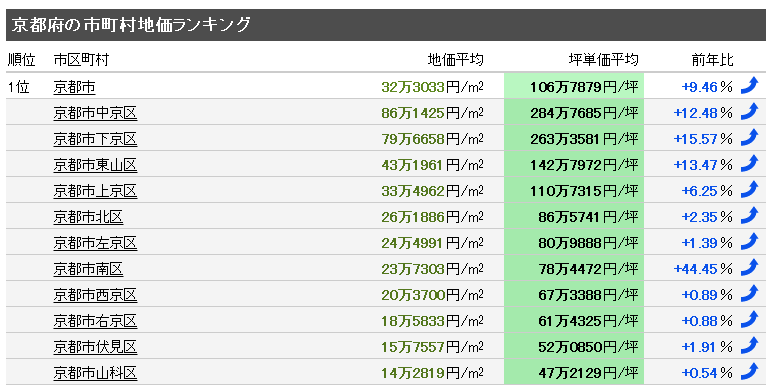The height and width of the screenshot is (385, 771).
Task: Open the 京都市南区 link
Action: click(x=88, y=269)
